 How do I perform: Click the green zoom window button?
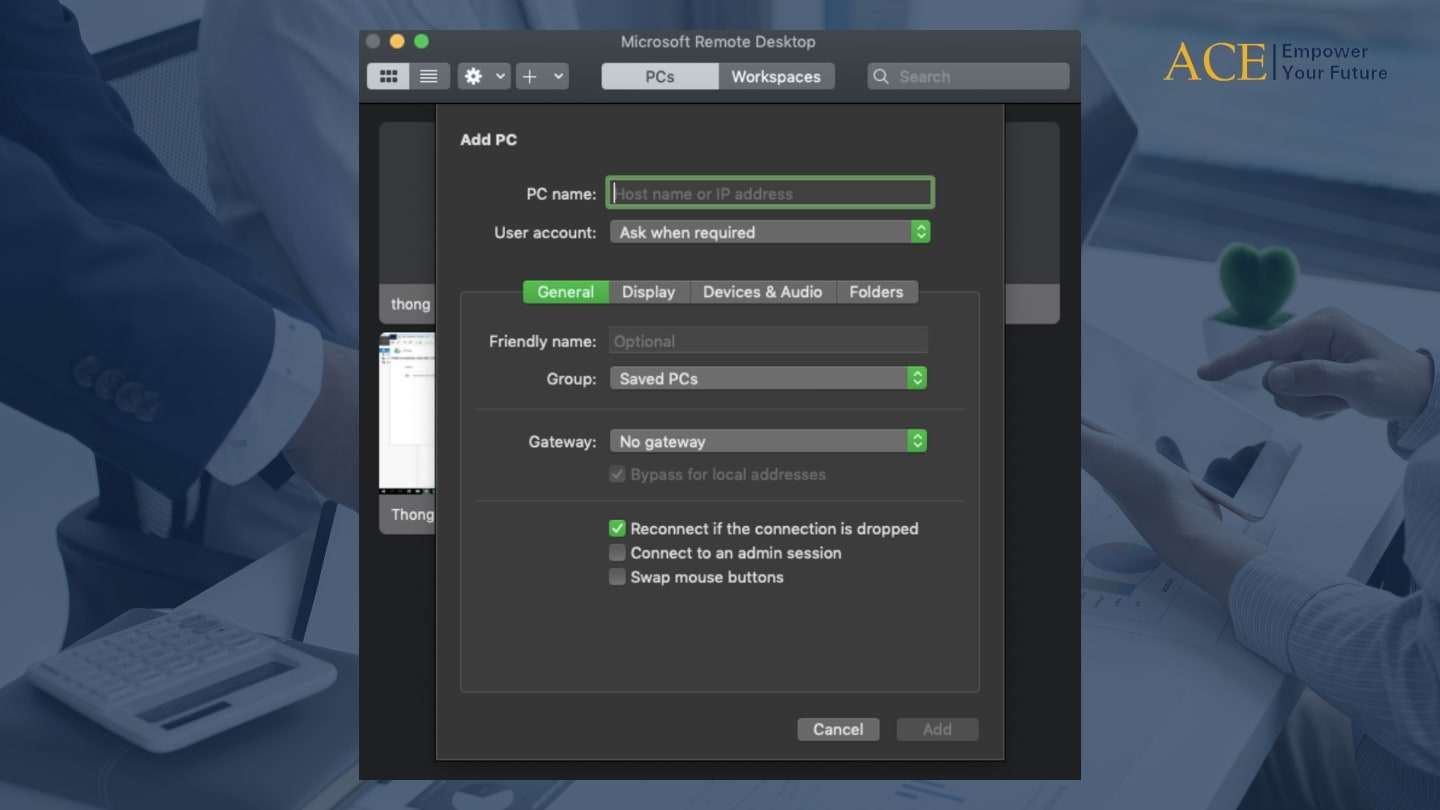(x=421, y=41)
